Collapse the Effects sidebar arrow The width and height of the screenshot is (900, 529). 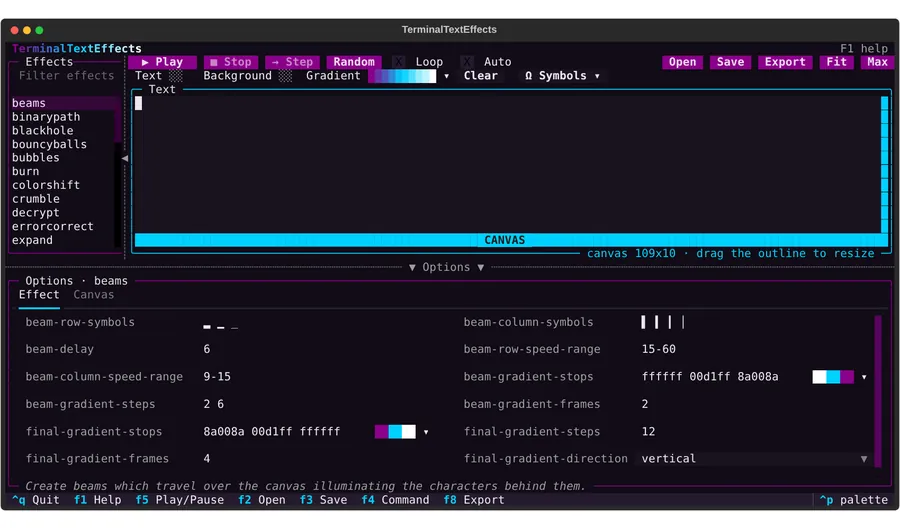point(125,158)
